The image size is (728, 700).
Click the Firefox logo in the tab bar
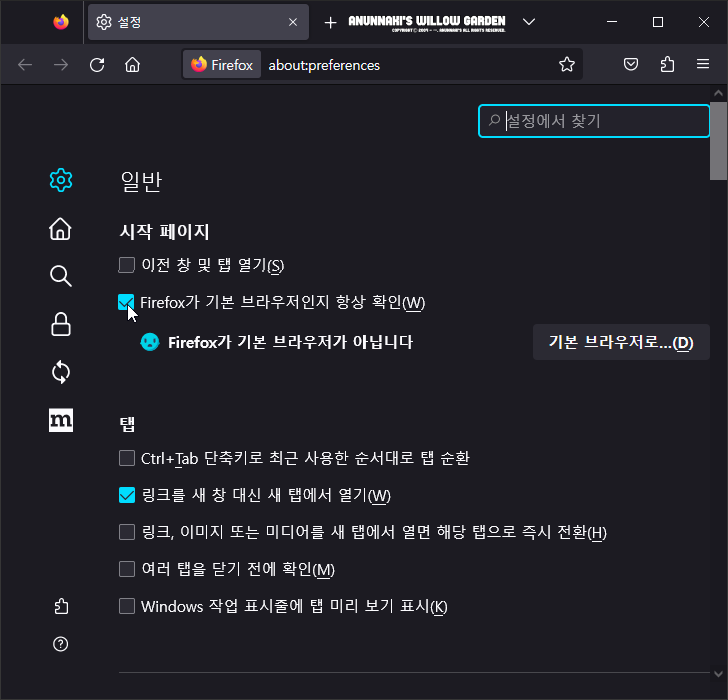(x=61, y=22)
